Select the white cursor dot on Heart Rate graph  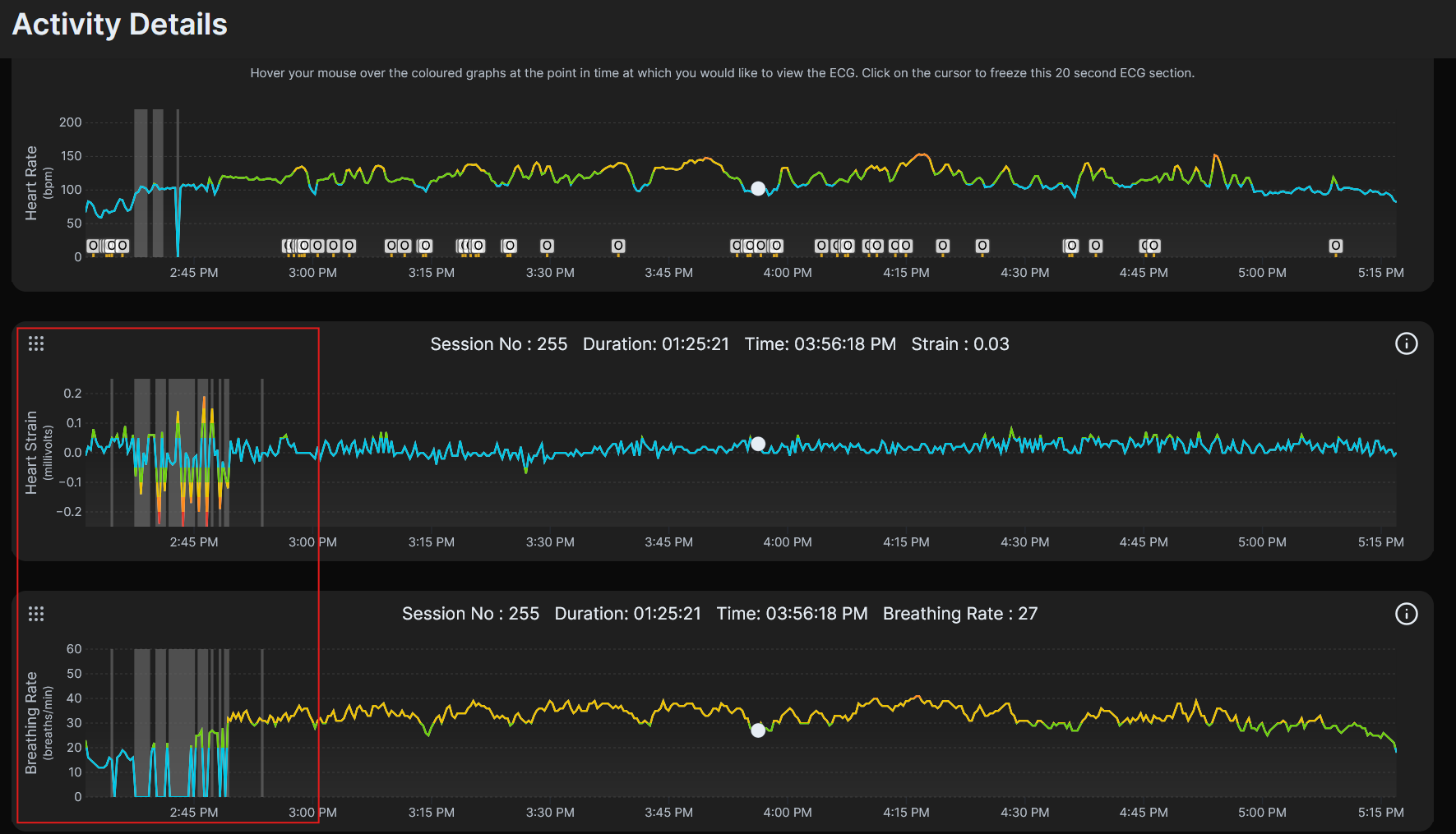(x=758, y=188)
